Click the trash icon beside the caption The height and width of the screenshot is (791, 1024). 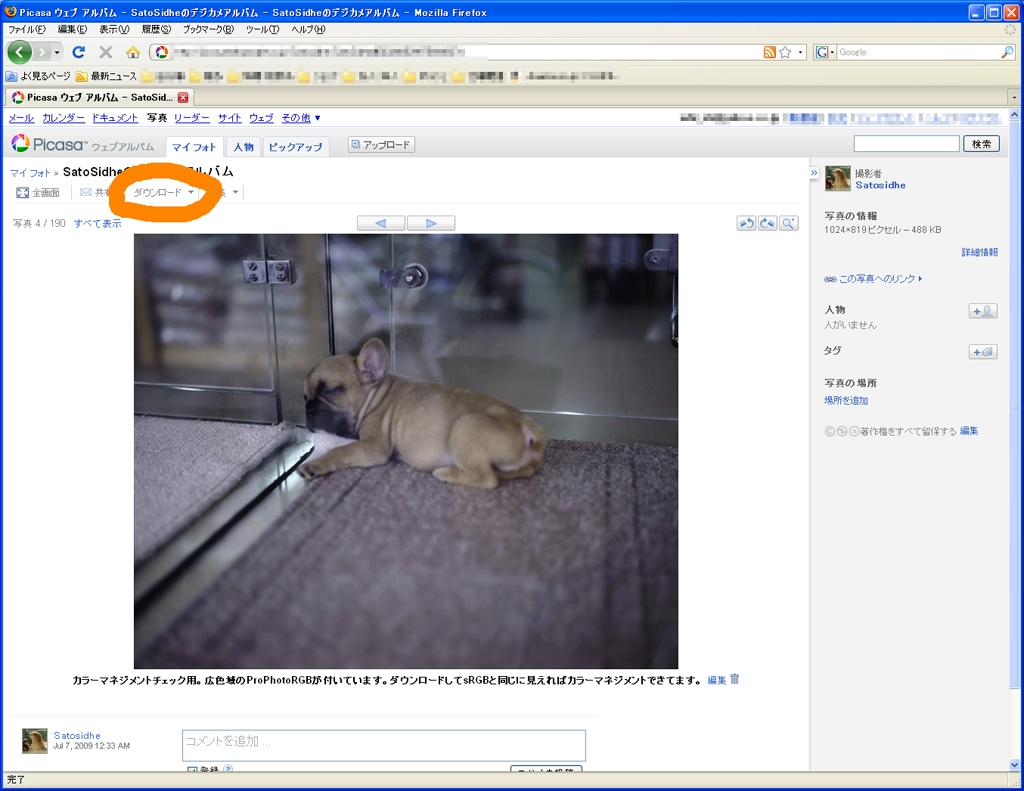[735, 679]
